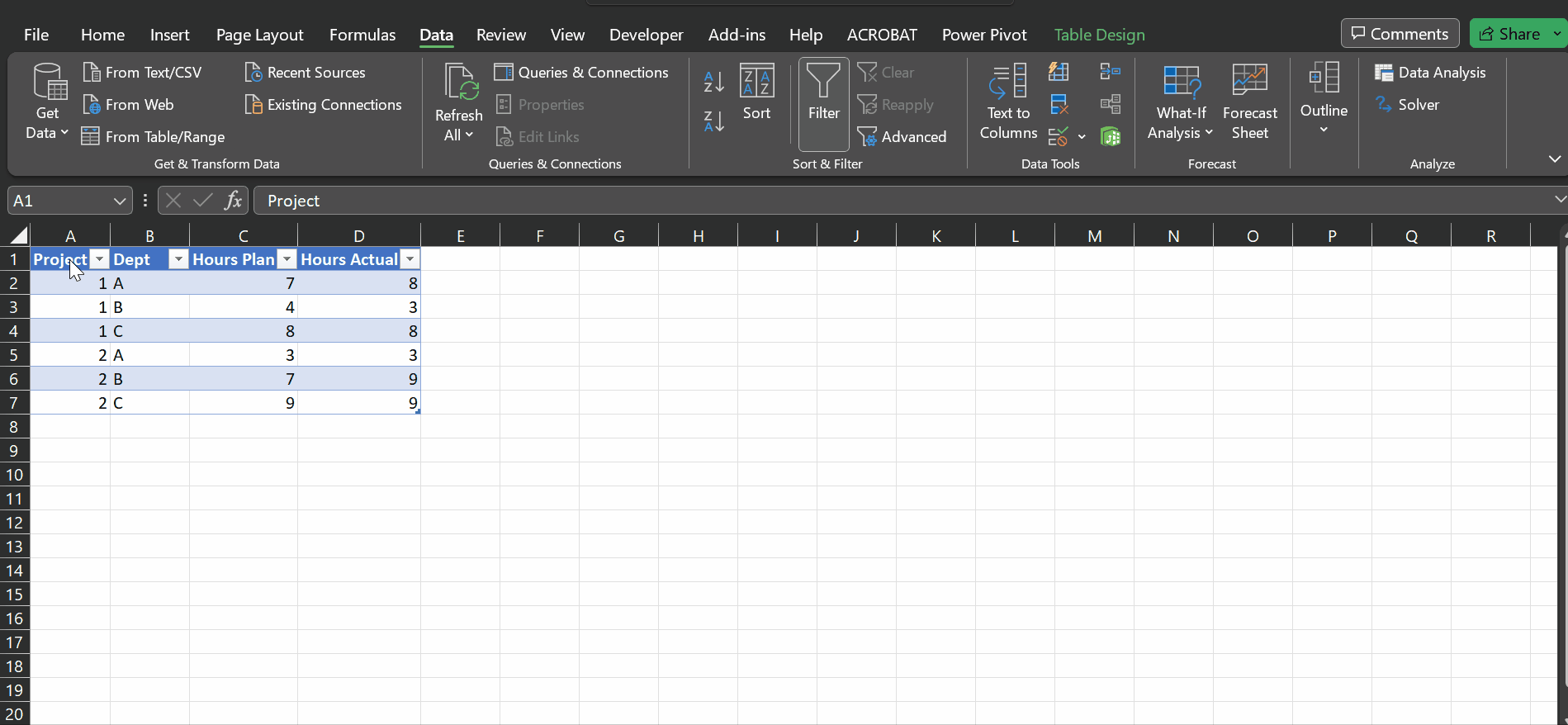Toggle the Filter funnel button
Image resolution: width=1568 pixels, height=725 pixels.
coord(823,103)
